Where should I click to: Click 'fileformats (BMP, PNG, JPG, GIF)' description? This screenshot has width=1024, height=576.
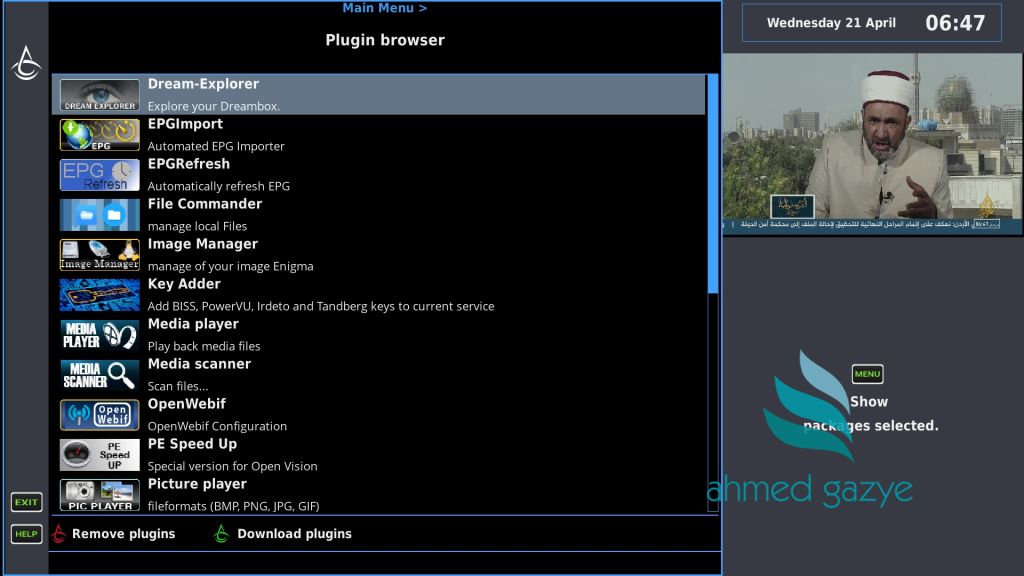[x=233, y=506]
